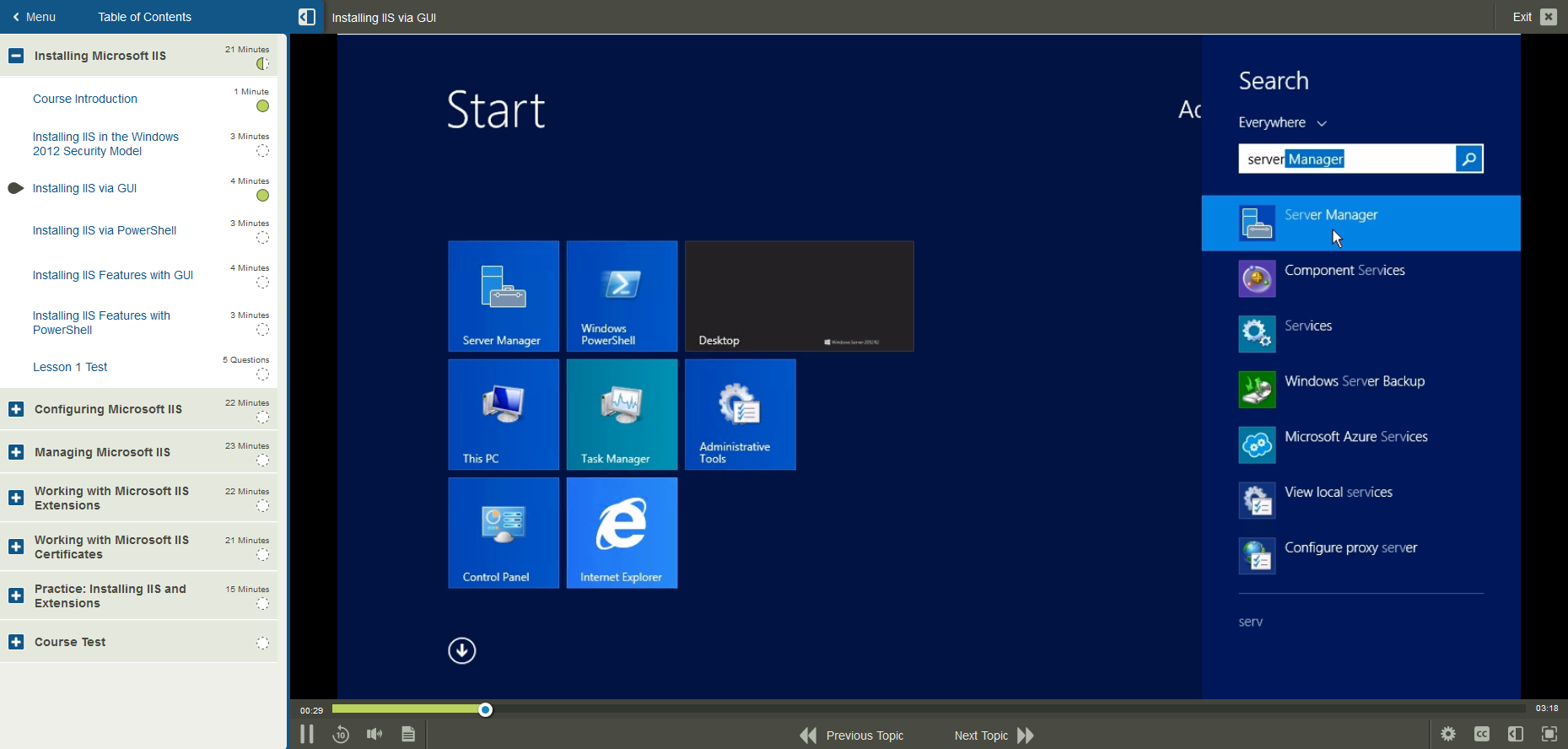The height and width of the screenshot is (749, 1568).
Task: Select Microsoft Azure Services result
Action: pos(1361,445)
